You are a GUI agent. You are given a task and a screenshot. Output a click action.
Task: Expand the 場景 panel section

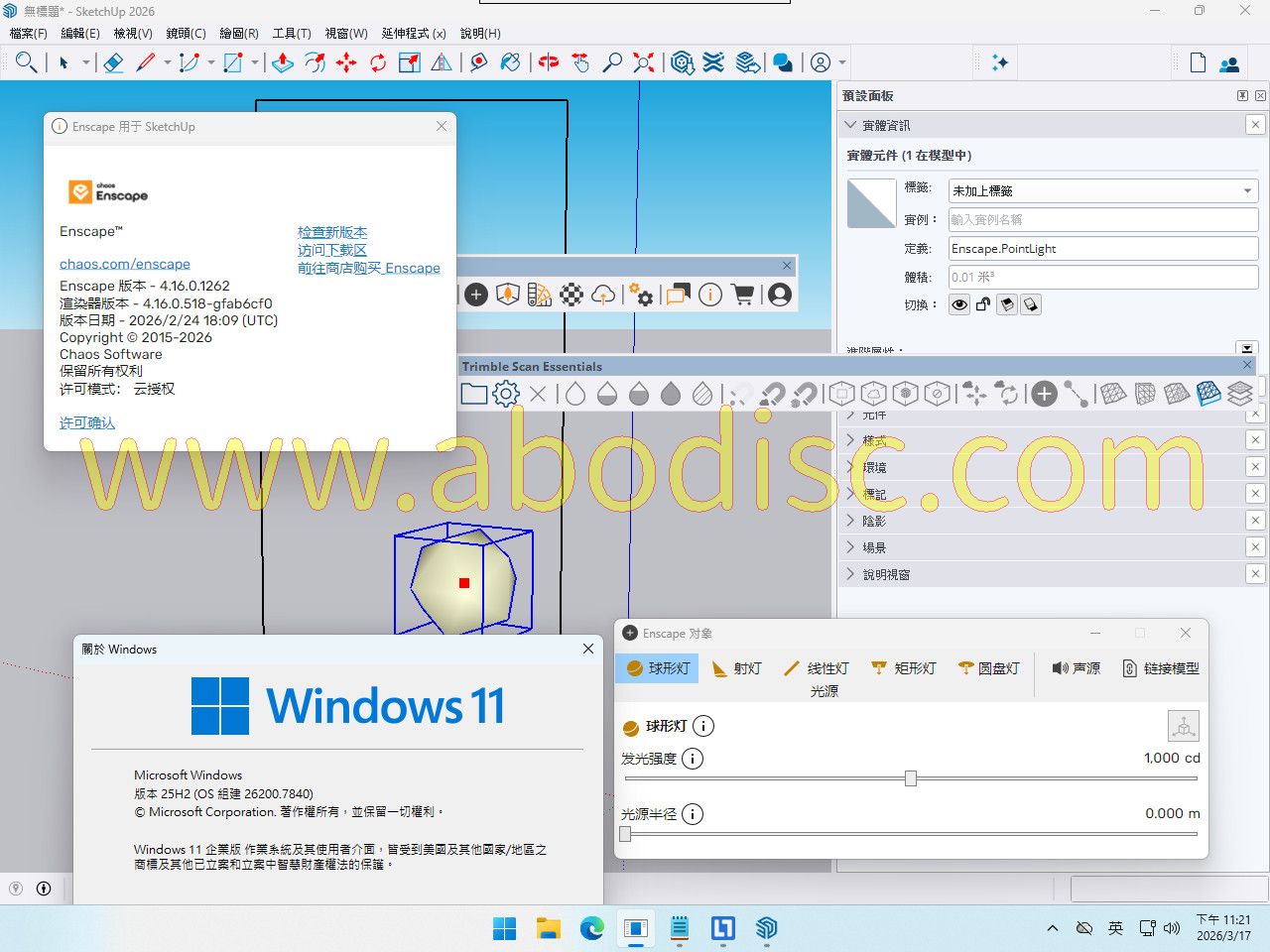click(x=873, y=547)
